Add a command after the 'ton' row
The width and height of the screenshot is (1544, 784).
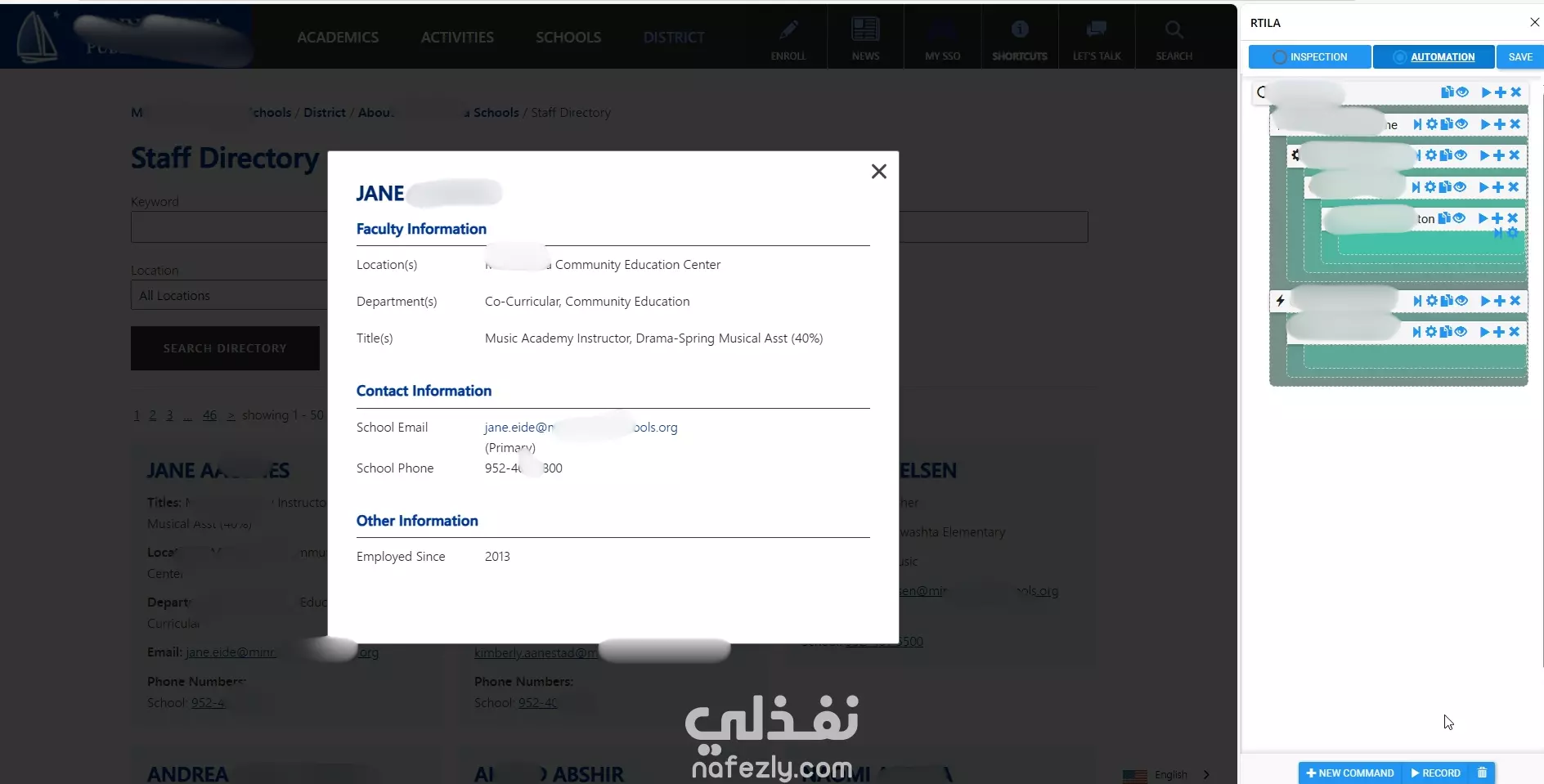pos(1497,218)
